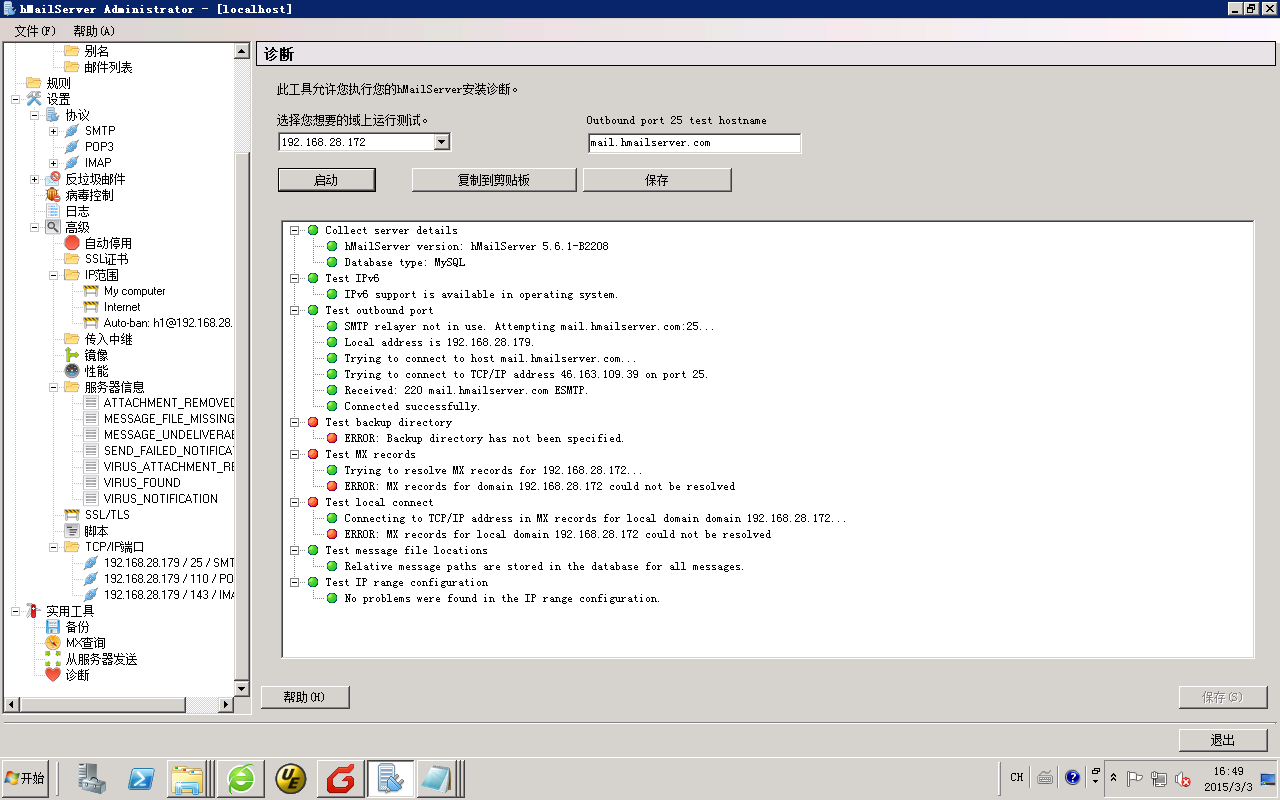Launch PowerShell from the taskbar

pos(141,778)
